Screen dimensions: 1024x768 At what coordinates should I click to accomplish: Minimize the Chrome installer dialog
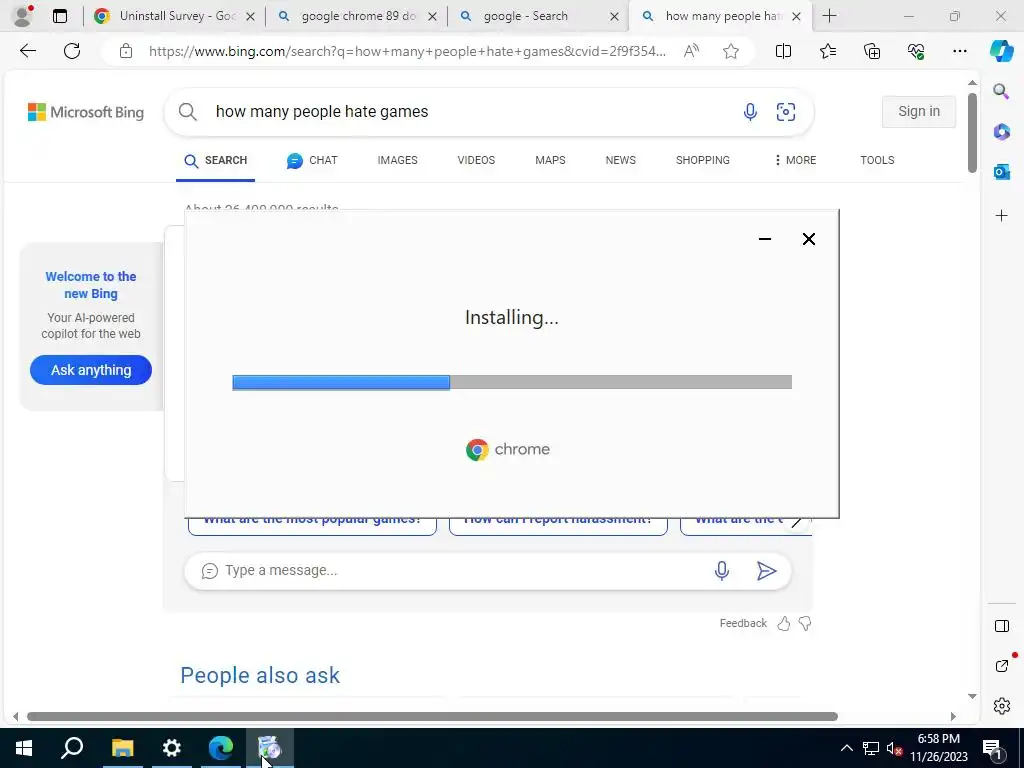click(765, 239)
